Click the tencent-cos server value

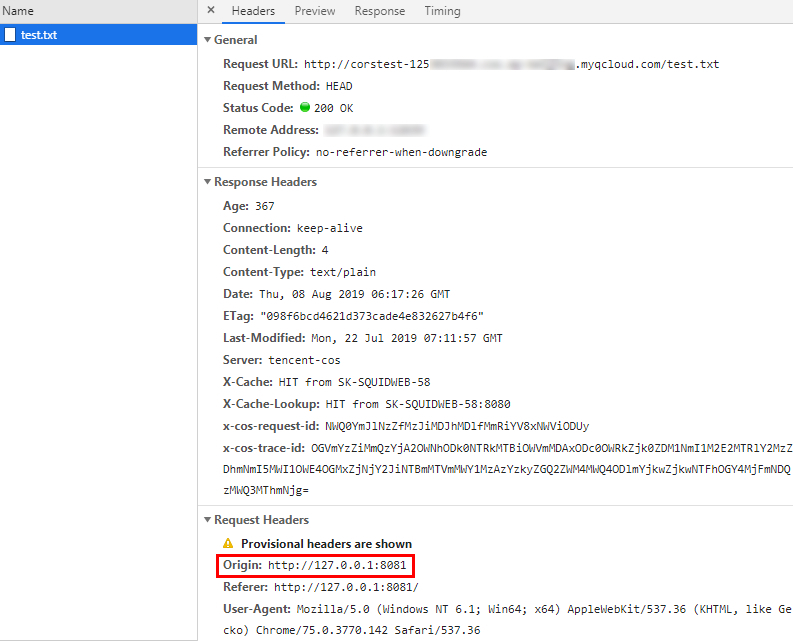[x=304, y=360]
